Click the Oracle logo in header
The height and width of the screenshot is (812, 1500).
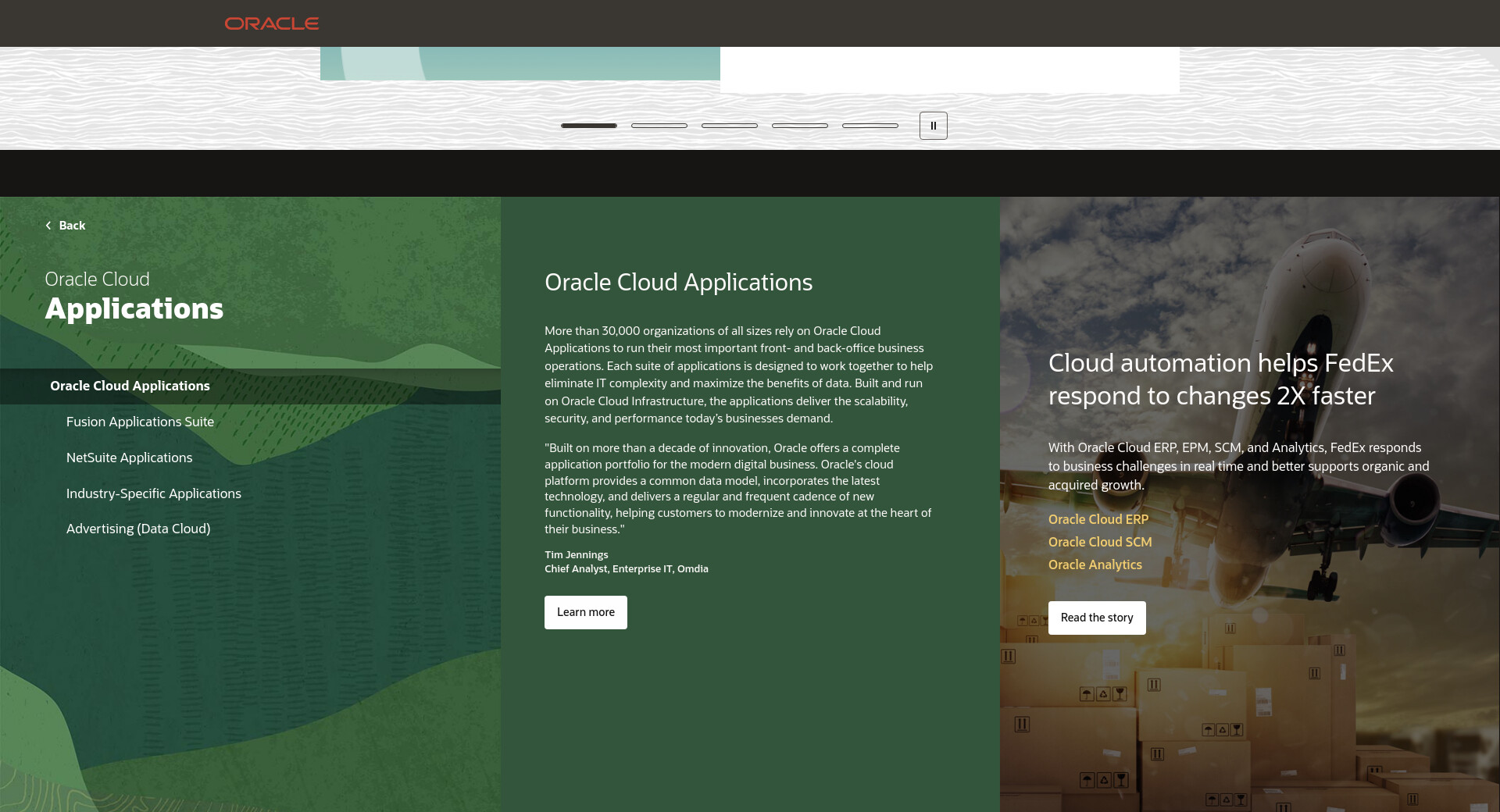[x=271, y=23]
